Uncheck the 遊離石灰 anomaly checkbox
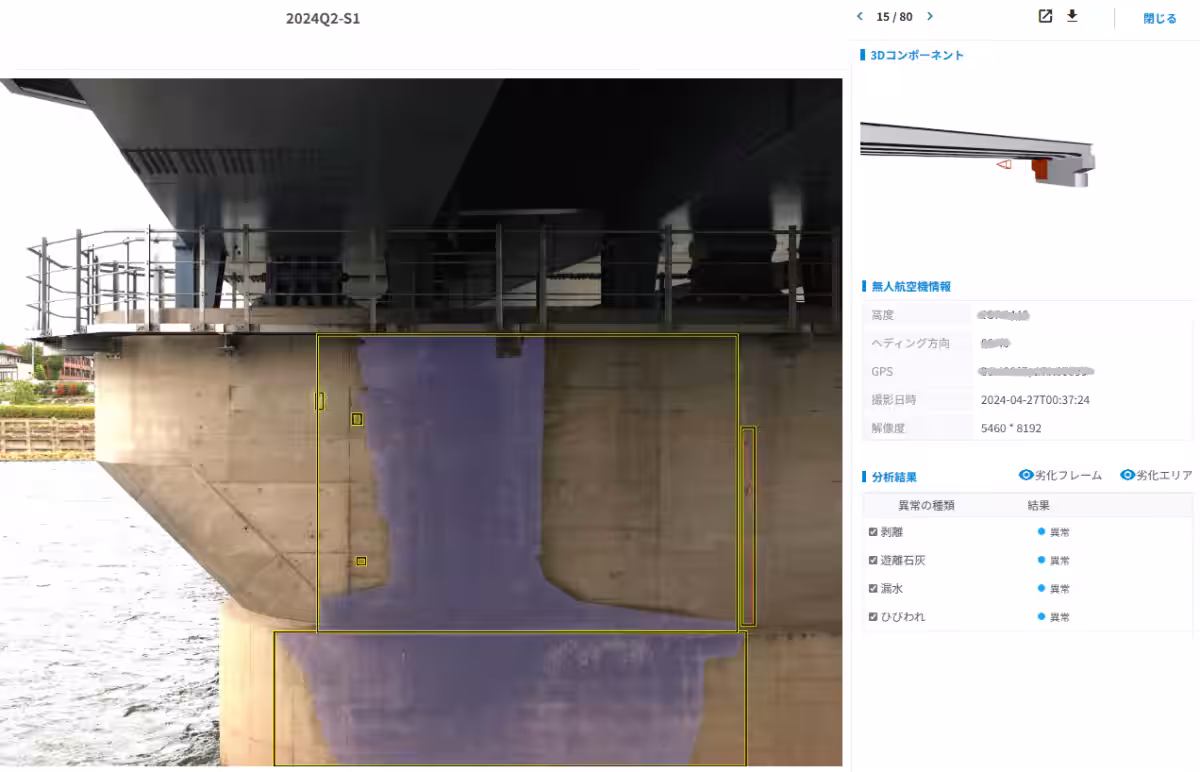This screenshot has height=772, width=1200. point(872,560)
